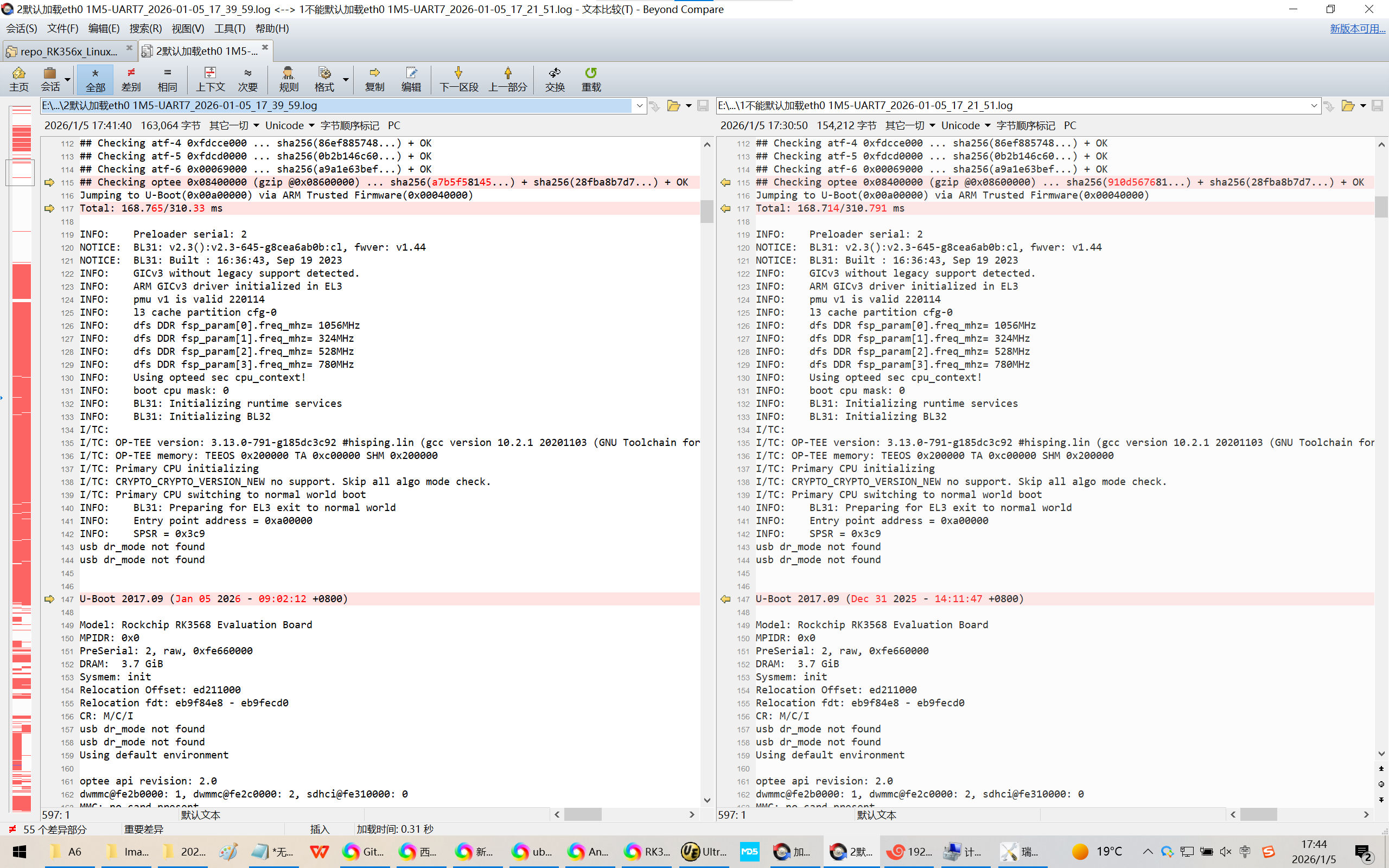The height and width of the screenshot is (868, 1389).
Task: Open the Rules (规则) dialog icon
Action: pos(288,79)
